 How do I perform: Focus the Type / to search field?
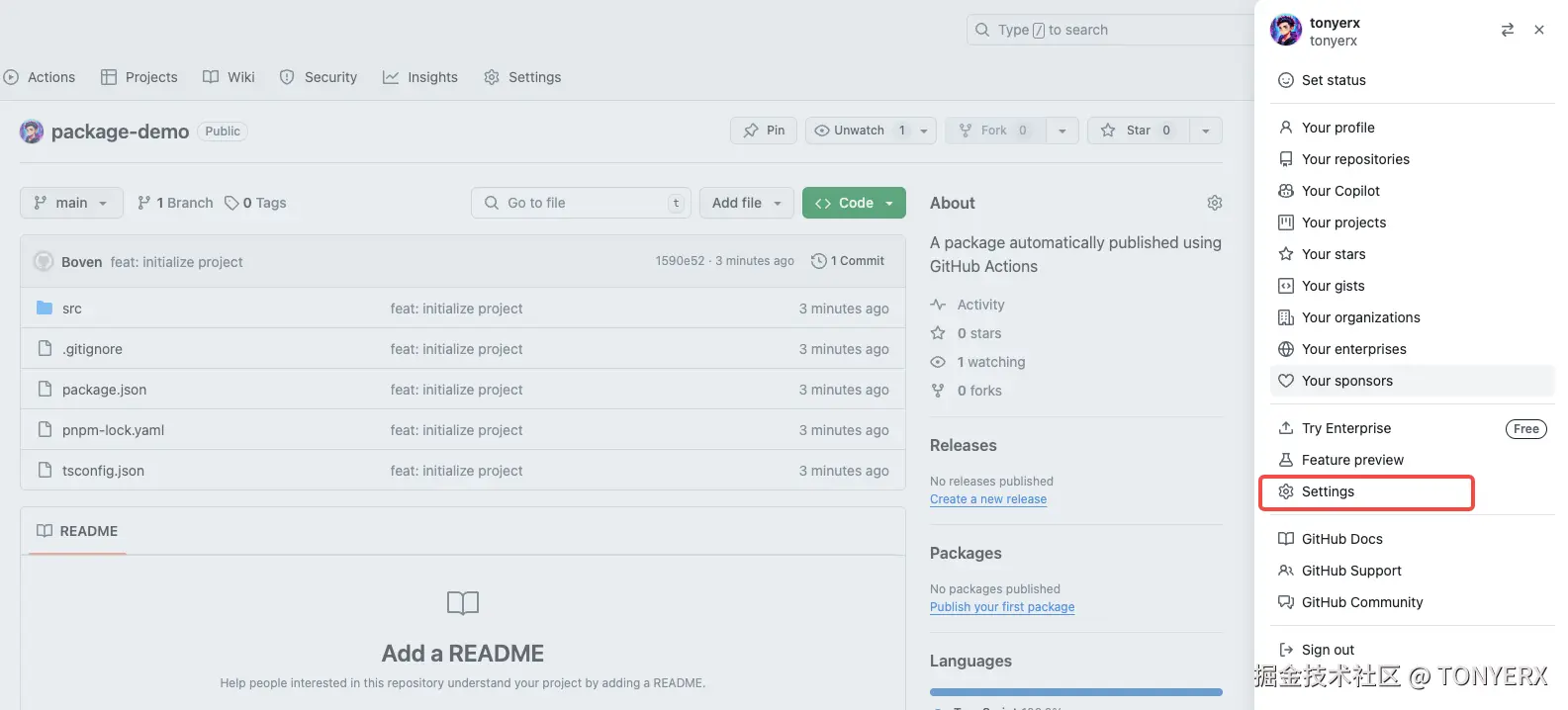(1110, 30)
